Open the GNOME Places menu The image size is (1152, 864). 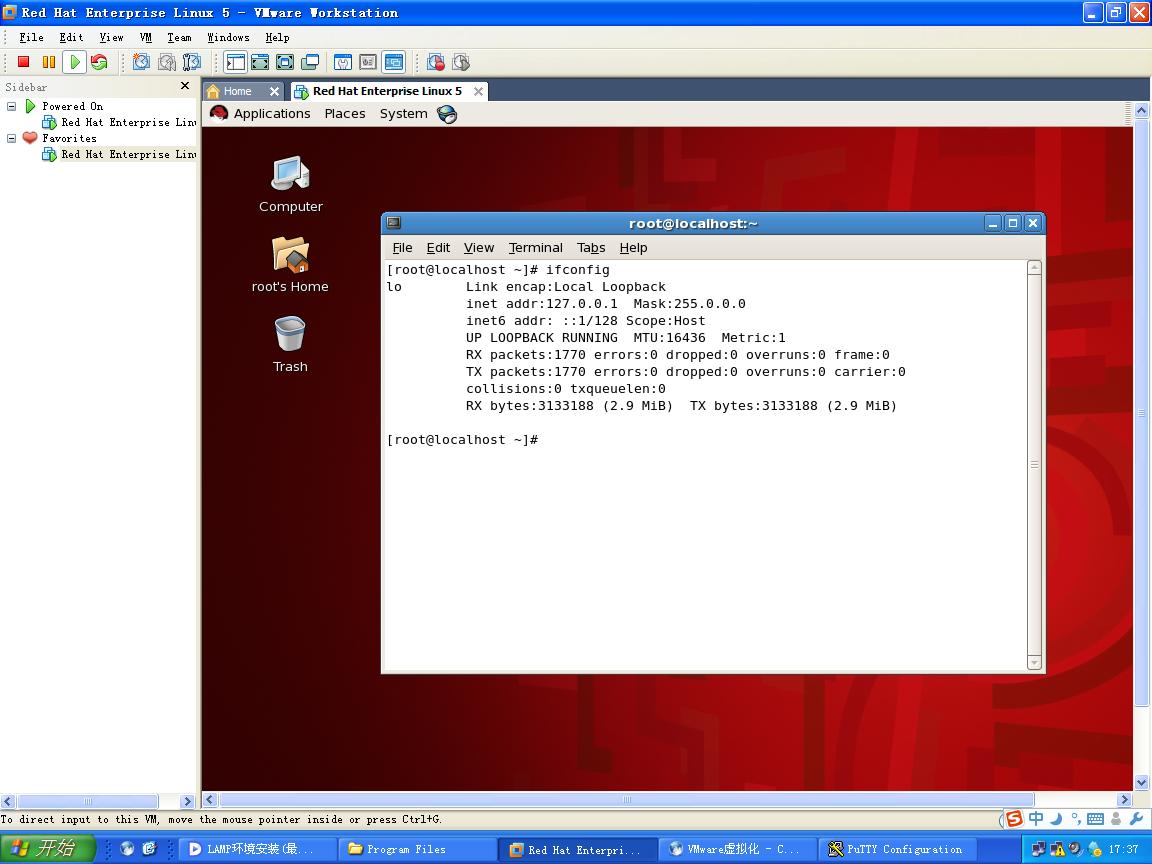345,114
